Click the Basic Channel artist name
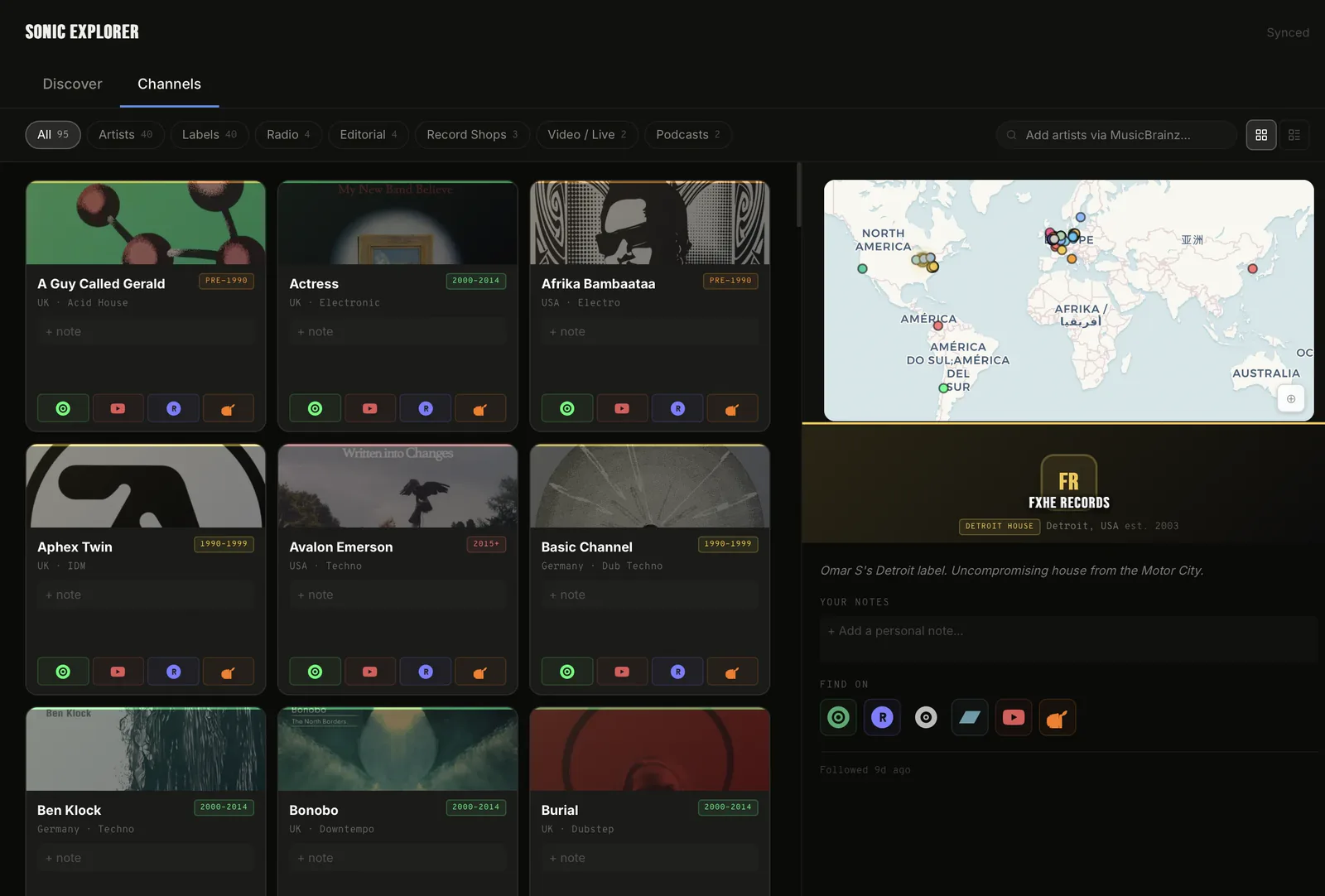The height and width of the screenshot is (896, 1325). tap(587, 547)
